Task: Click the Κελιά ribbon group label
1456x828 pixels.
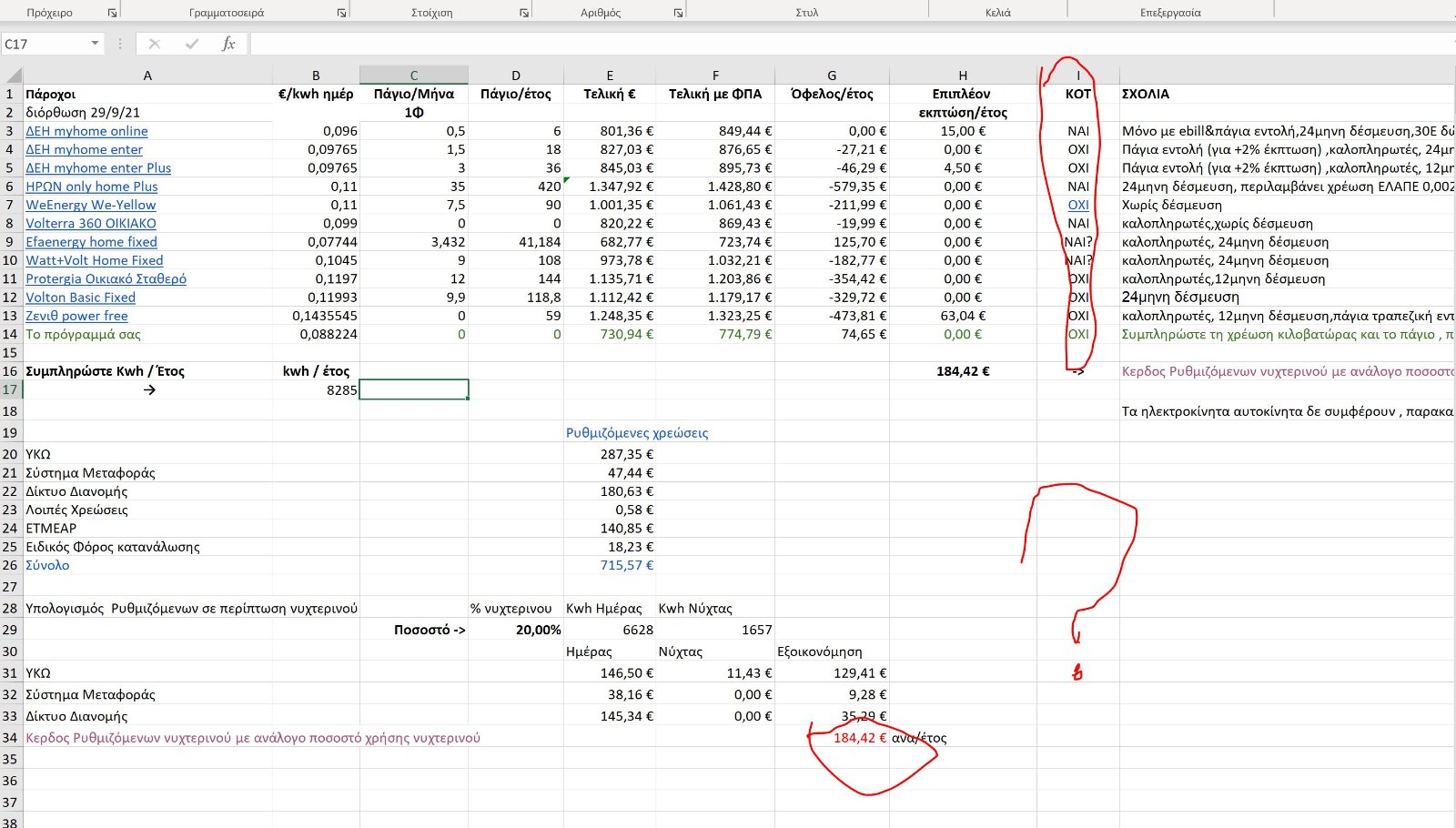Action: tap(998, 13)
